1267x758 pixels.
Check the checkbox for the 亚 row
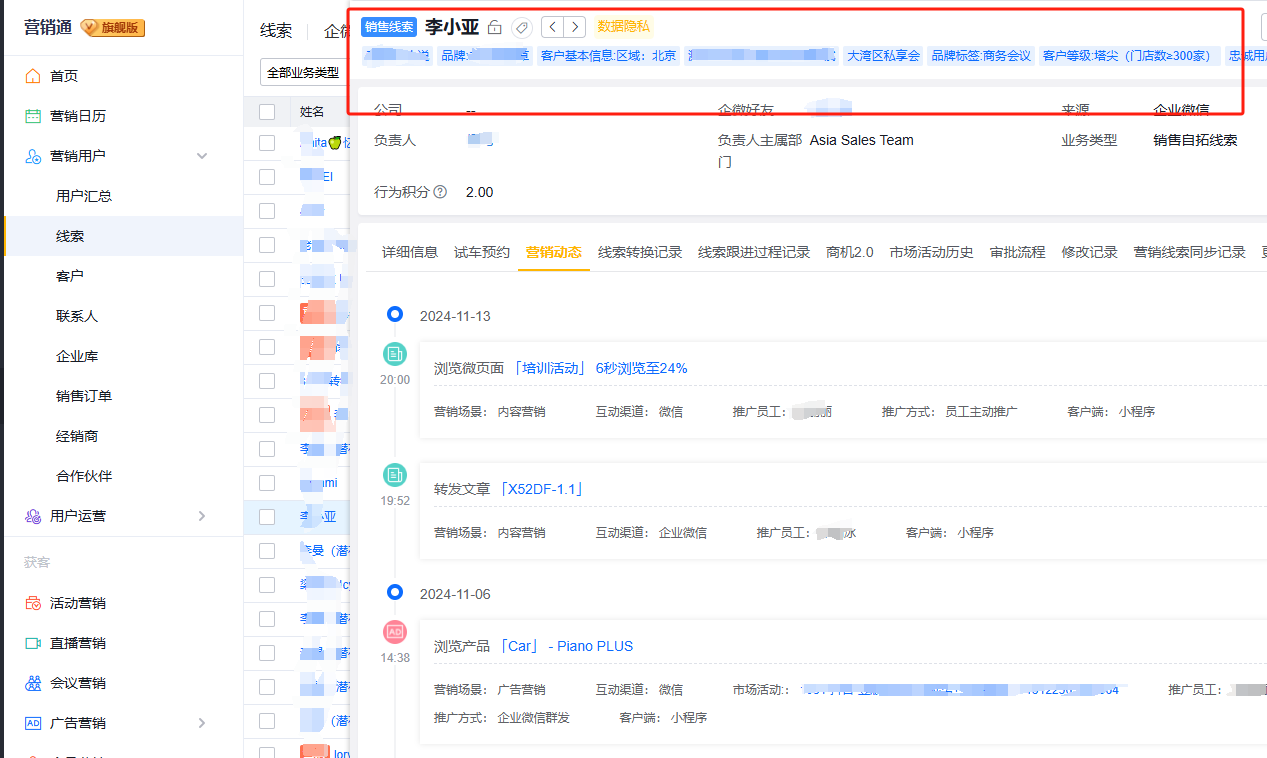(x=267, y=517)
